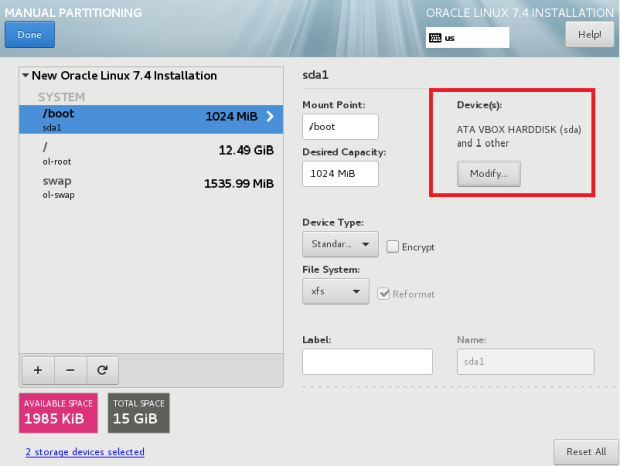Click the minus icon to remove mount point
This screenshot has width=620, height=466.
pos(70,370)
